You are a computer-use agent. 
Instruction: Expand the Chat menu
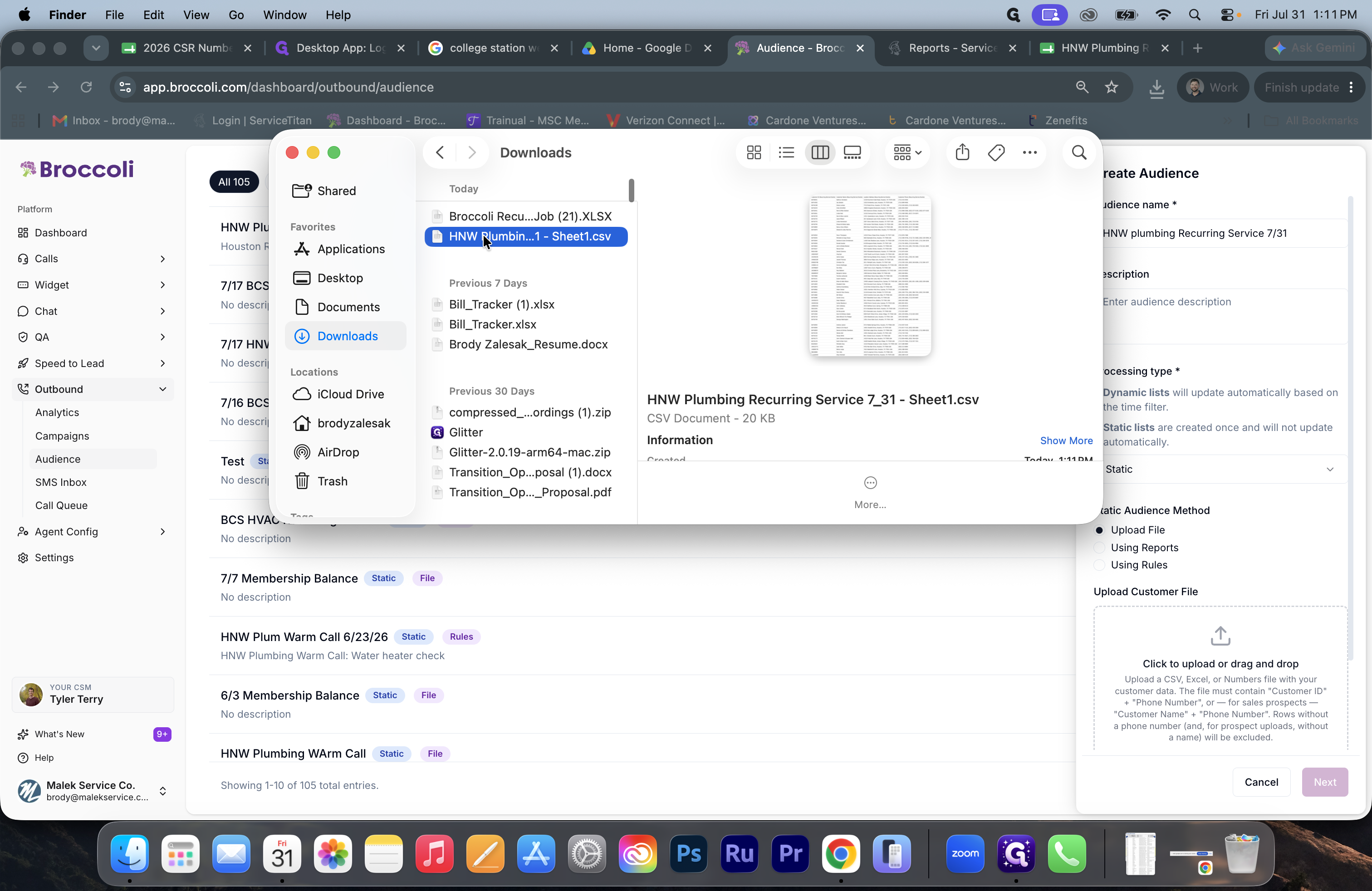tap(92, 311)
